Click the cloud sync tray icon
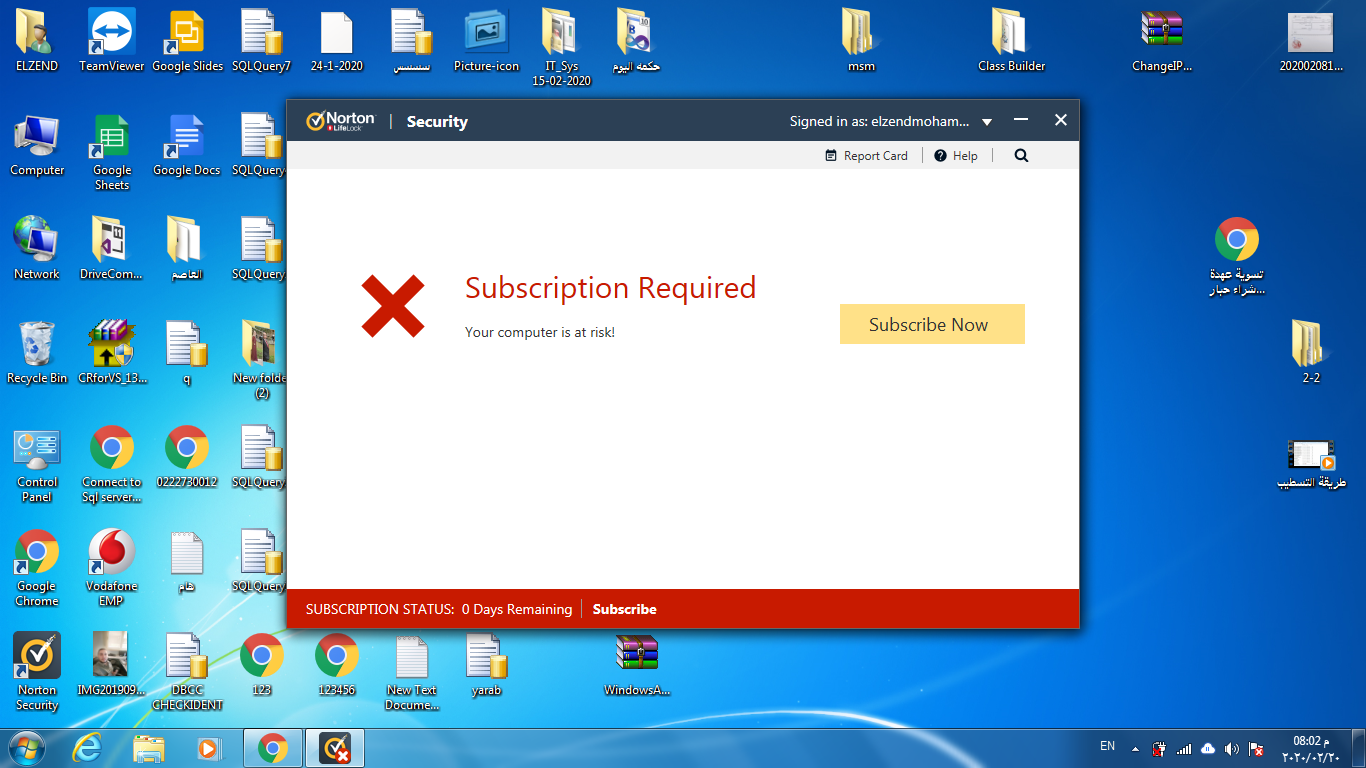The height and width of the screenshot is (768, 1366). click(x=1208, y=748)
